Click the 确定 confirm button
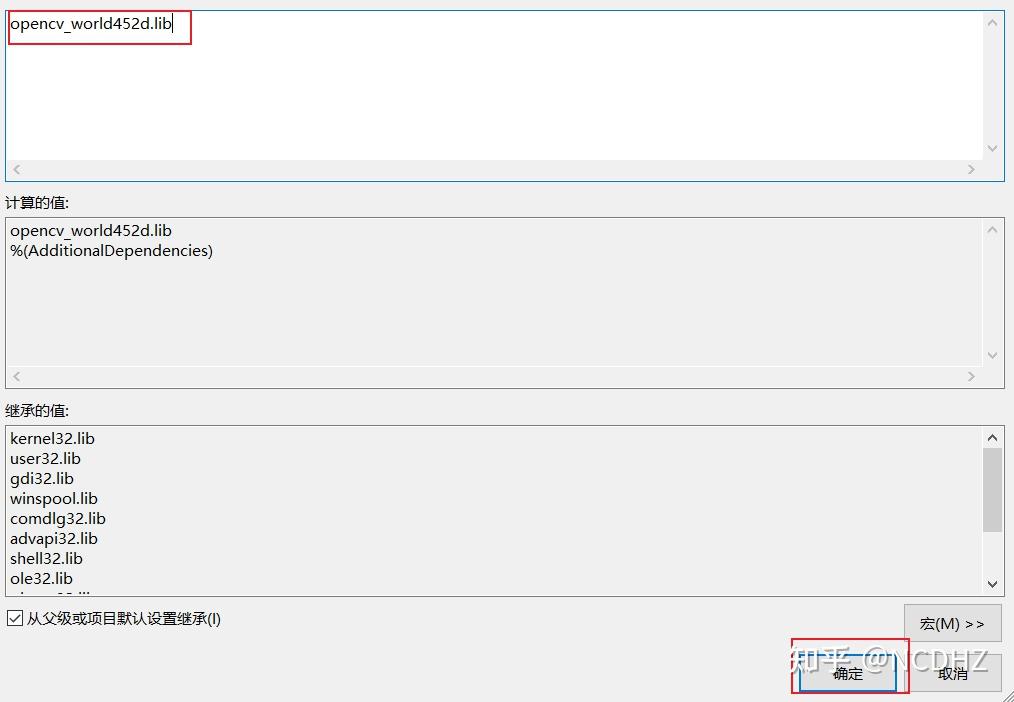 pyautogui.click(x=848, y=673)
